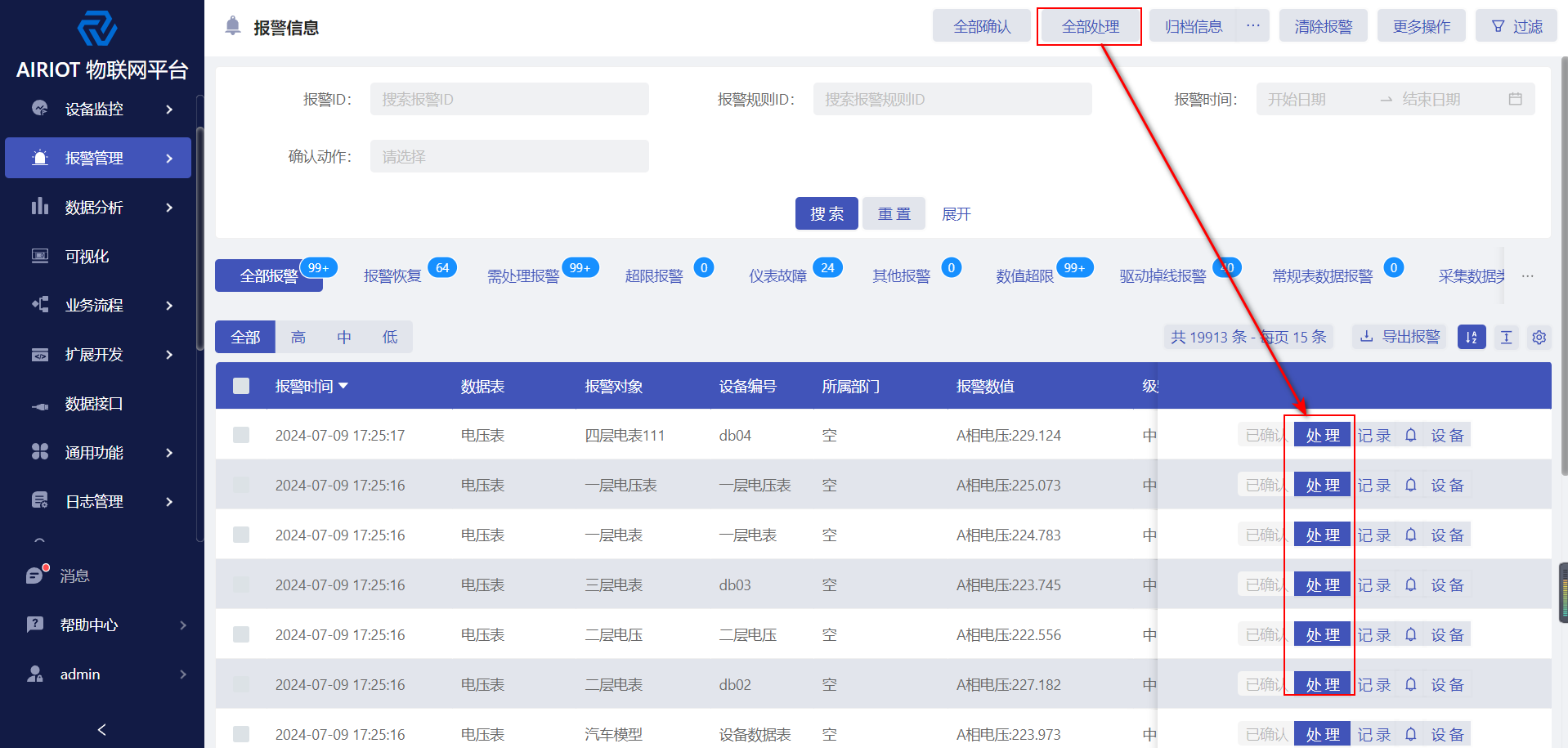Expand the 数据分析 menu chevron
1568x748 pixels.
pyautogui.click(x=169, y=207)
